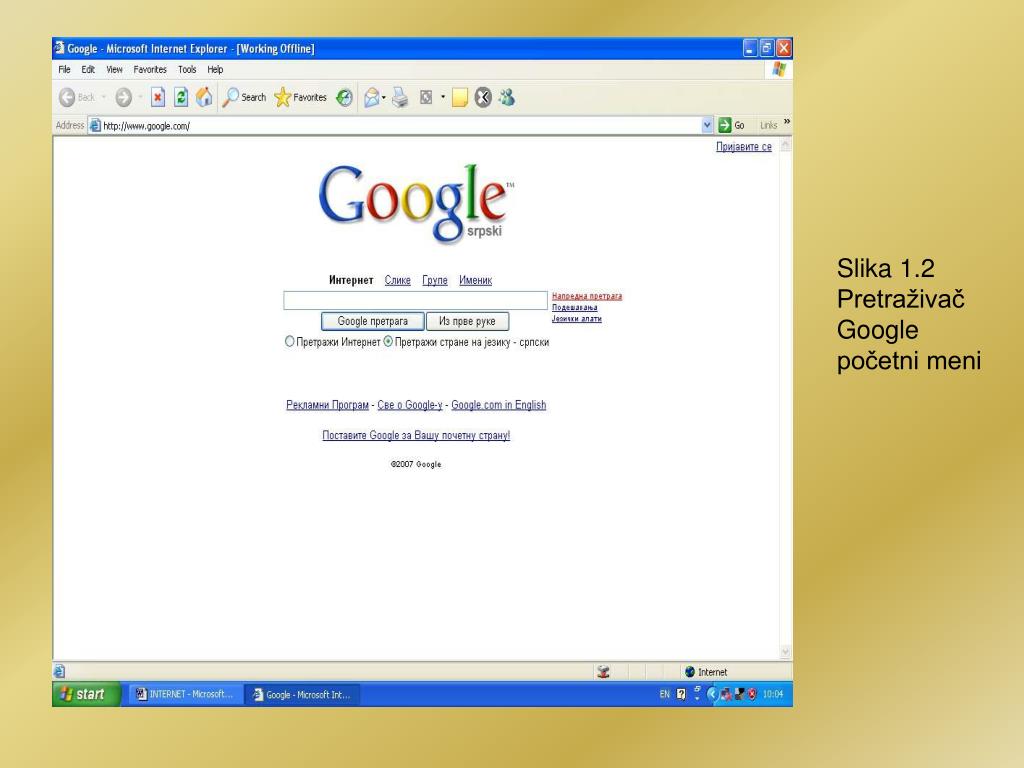Click the language bar help question icon
The height and width of the screenshot is (768, 1024).
(x=681, y=694)
